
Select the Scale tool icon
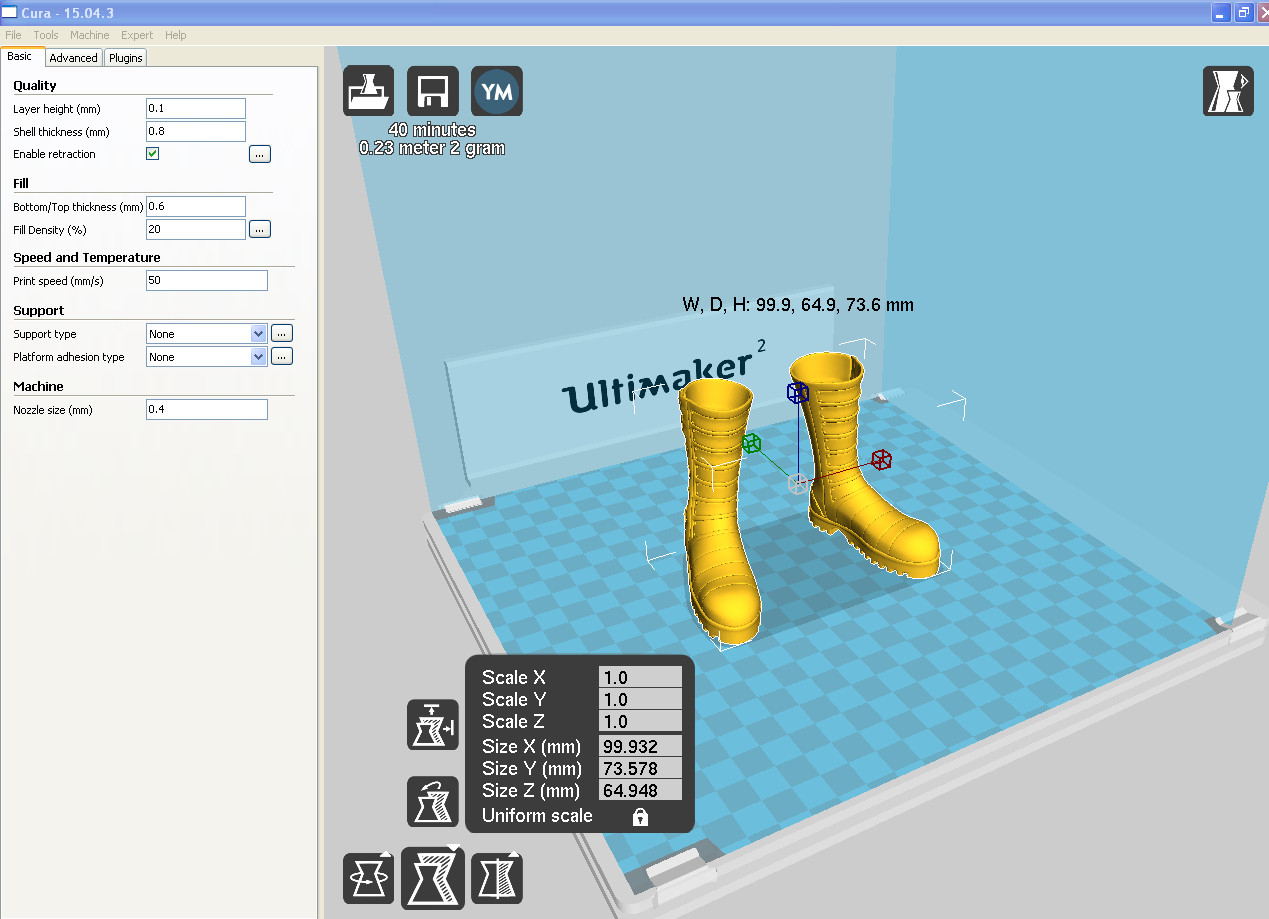433,877
